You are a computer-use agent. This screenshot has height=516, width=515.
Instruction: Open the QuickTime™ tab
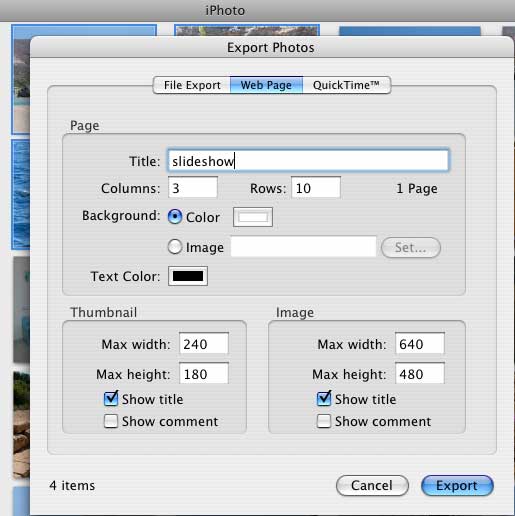tap(346, 85)
